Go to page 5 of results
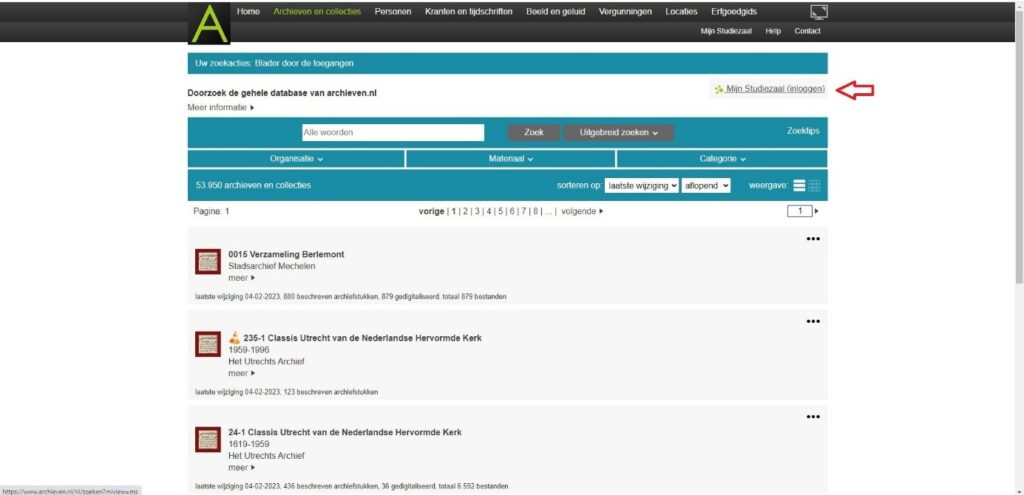Viewport: 1024px width, 495px height. [500, 212]
